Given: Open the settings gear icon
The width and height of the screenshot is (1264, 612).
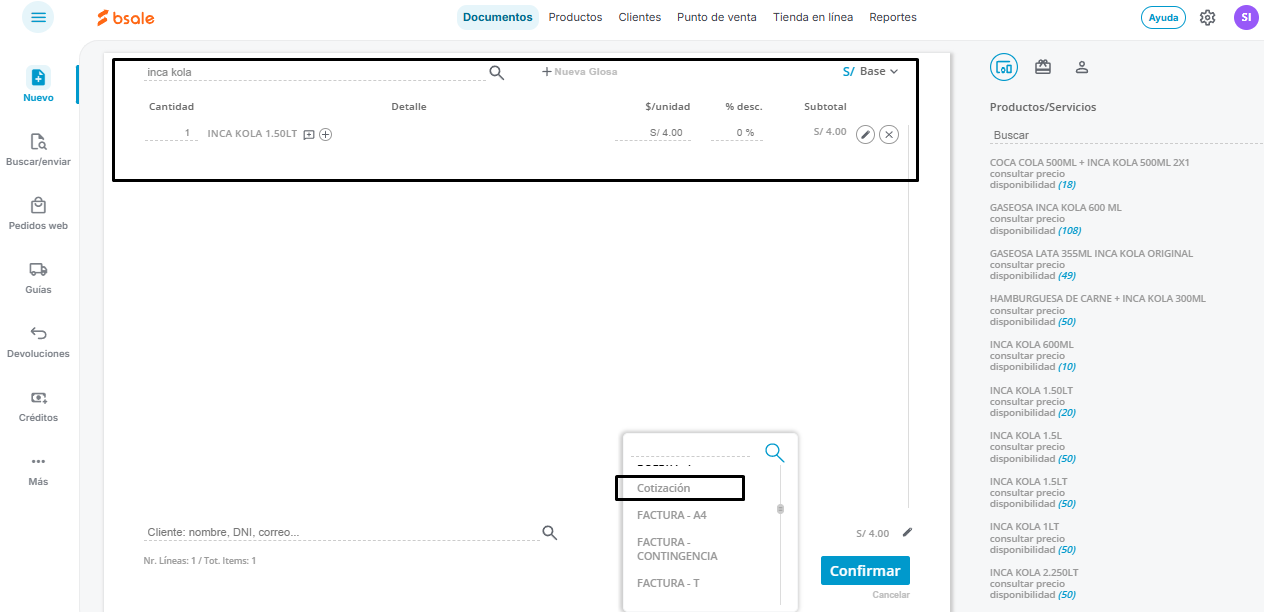Looking at the screenshot, I should pos(1208,17).
